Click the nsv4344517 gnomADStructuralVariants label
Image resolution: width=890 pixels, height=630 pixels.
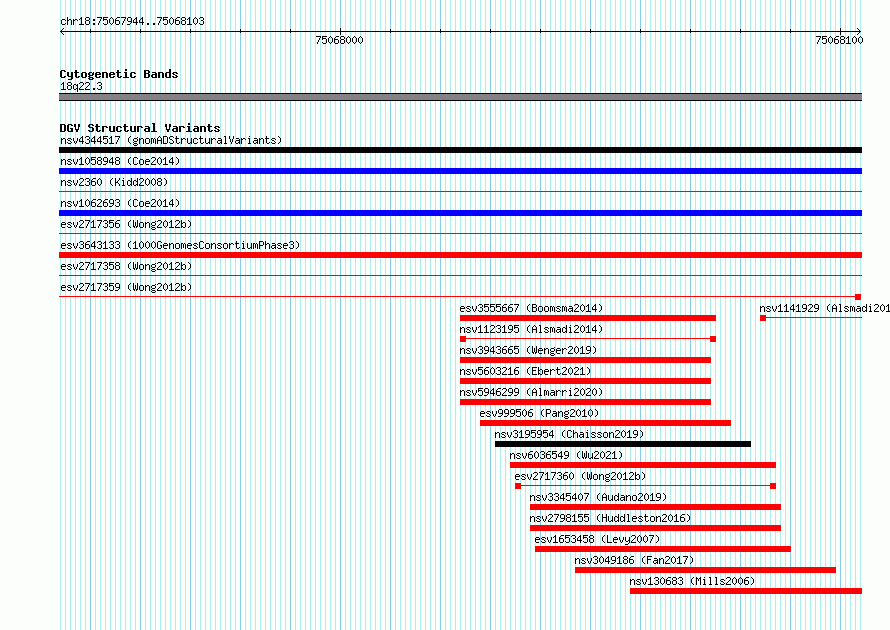point(171,140)
